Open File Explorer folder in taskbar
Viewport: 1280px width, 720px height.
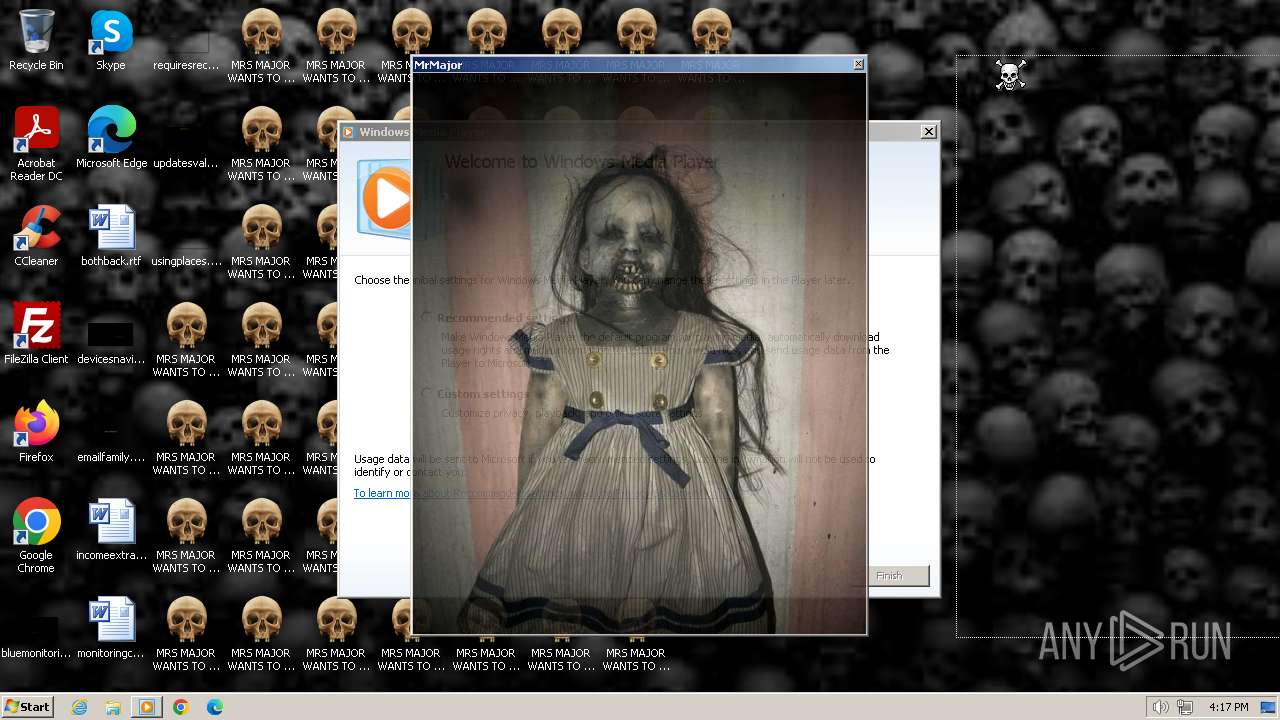113,707
